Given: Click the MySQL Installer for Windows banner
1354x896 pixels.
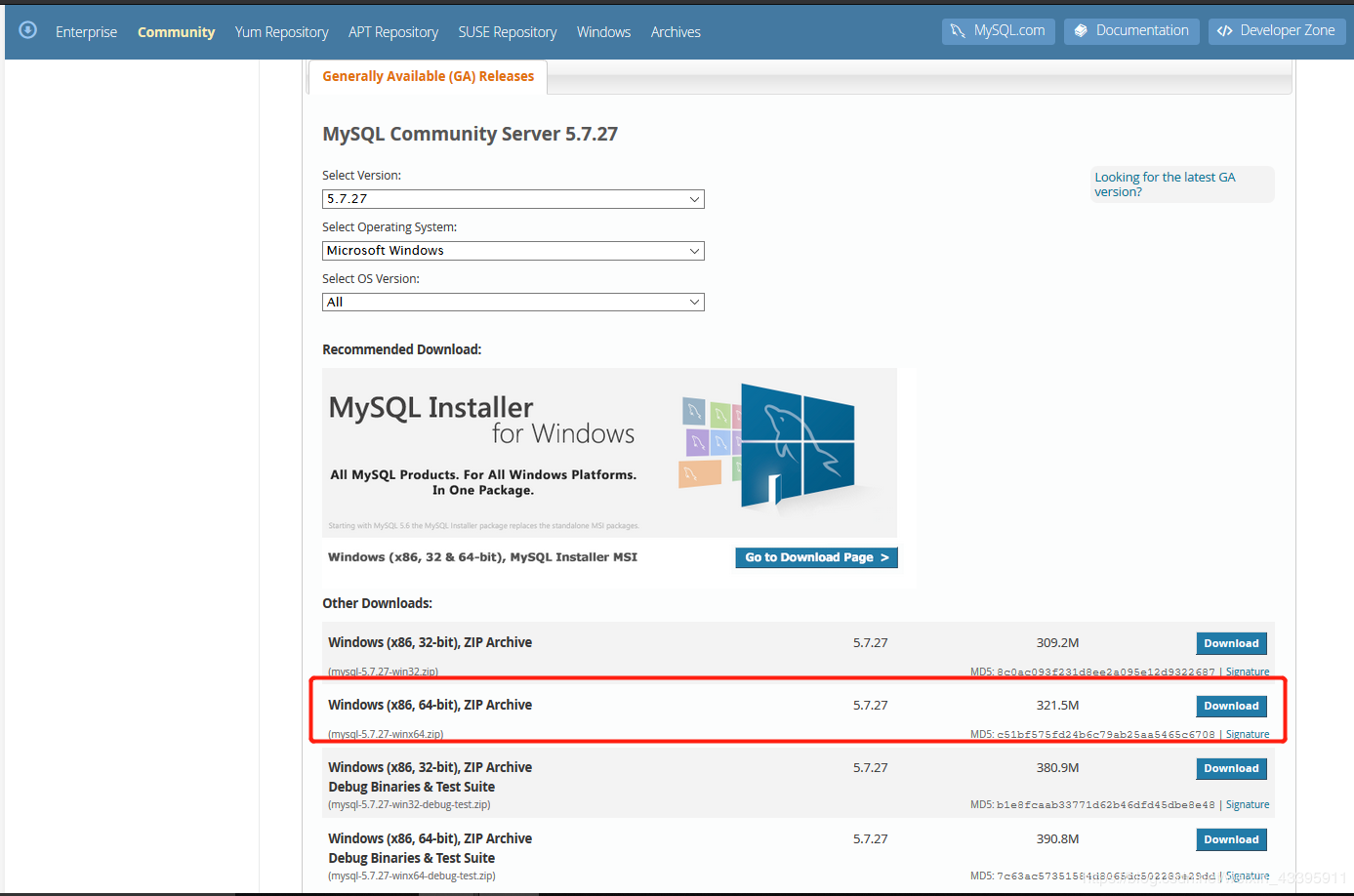Looking at the screenshot, I should click(609, 452).
